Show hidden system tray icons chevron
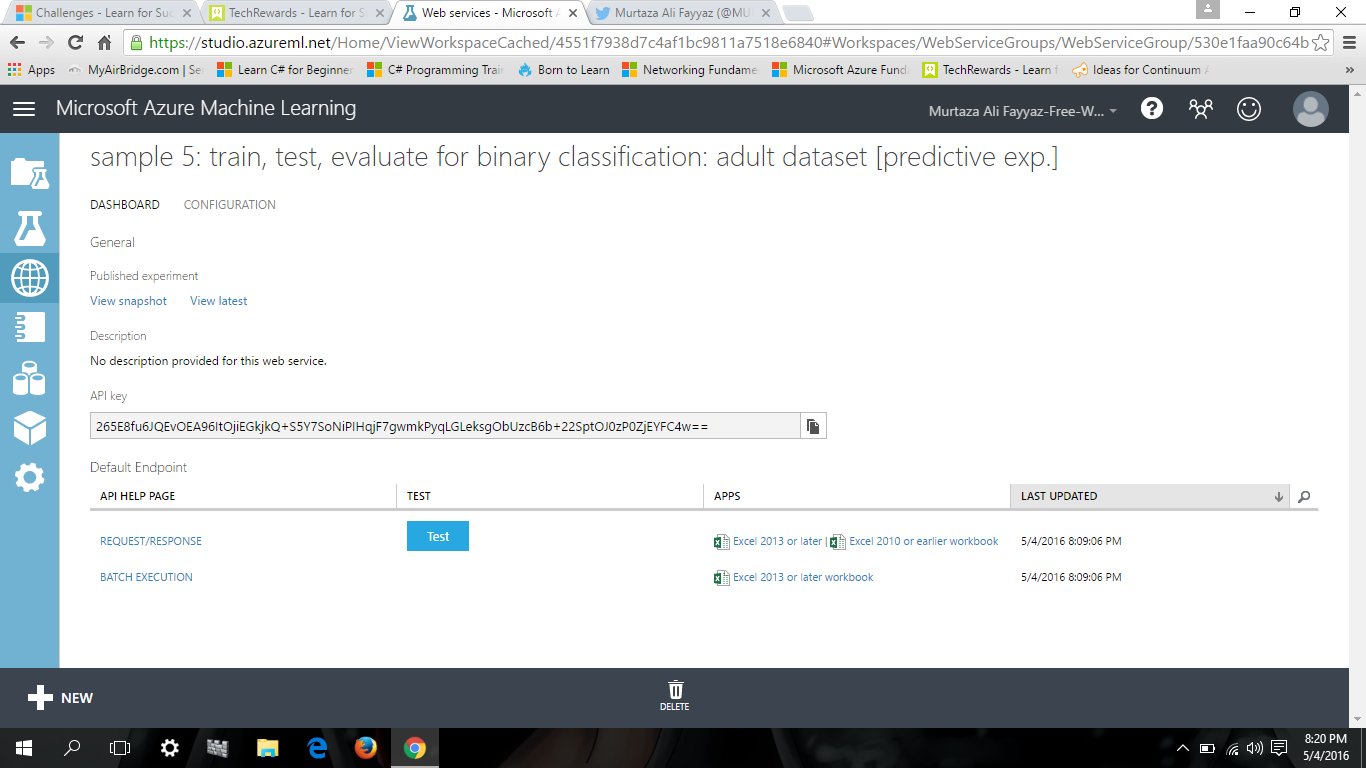Screen dimensions: 1366x768 1184,748
